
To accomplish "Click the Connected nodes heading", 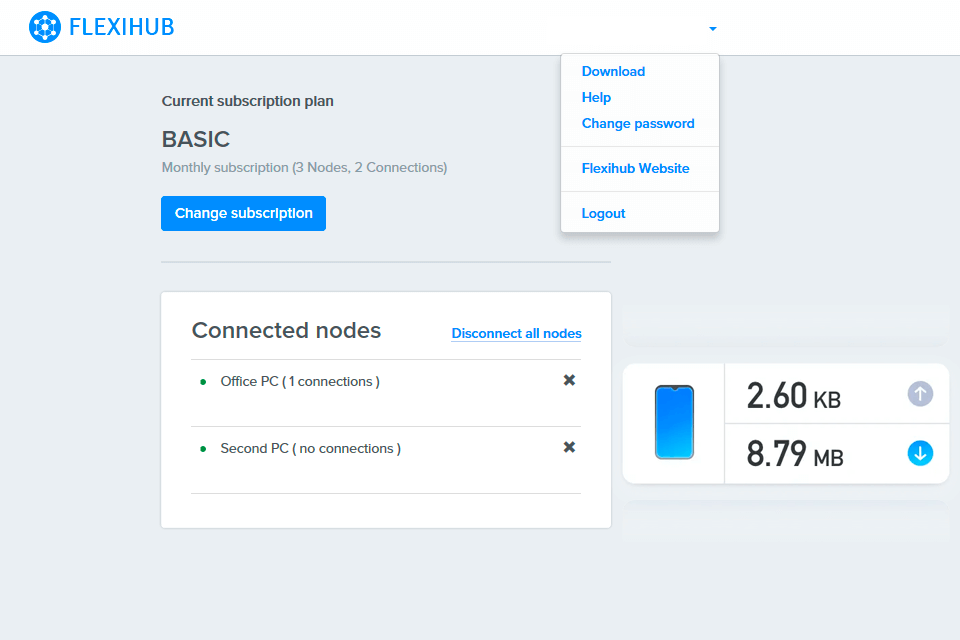I will pos(286,331).
